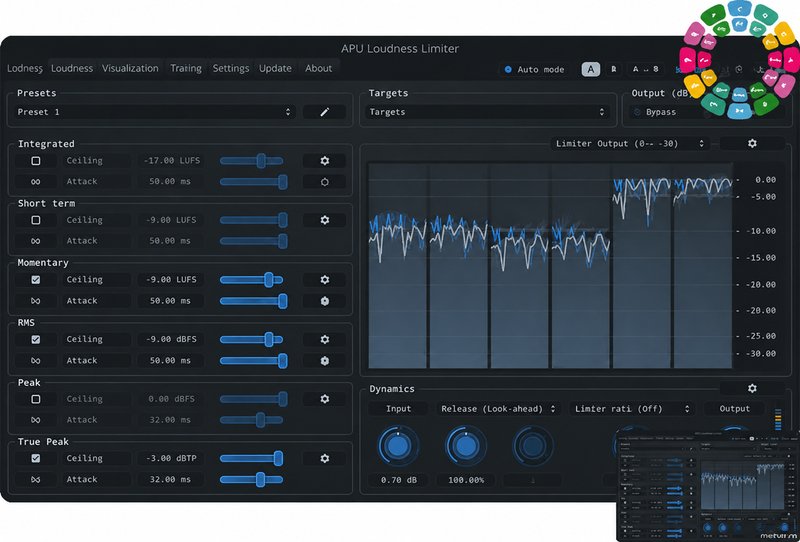Image resolution: width=800 pixels, height=542 pixels.
Task: Click the Input label in Dynamics
Action: point(398,409)
